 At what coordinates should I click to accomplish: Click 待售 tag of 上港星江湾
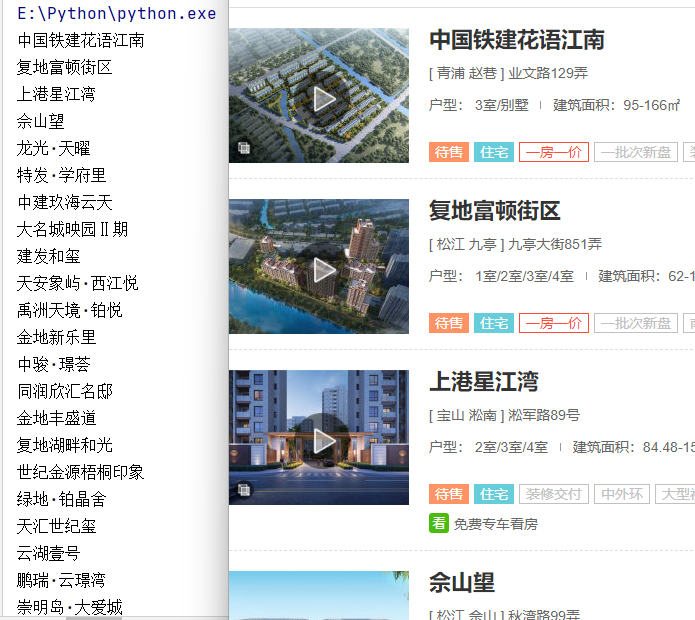point(449,494)
